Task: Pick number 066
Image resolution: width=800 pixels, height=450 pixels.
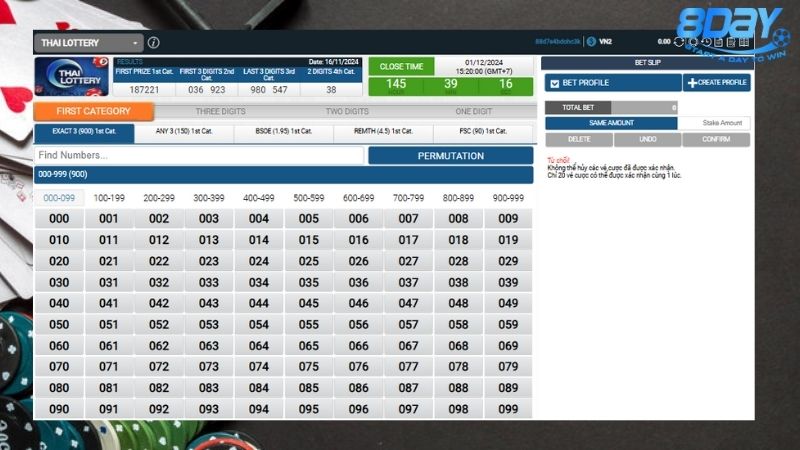Action: [x=359, y=346]
